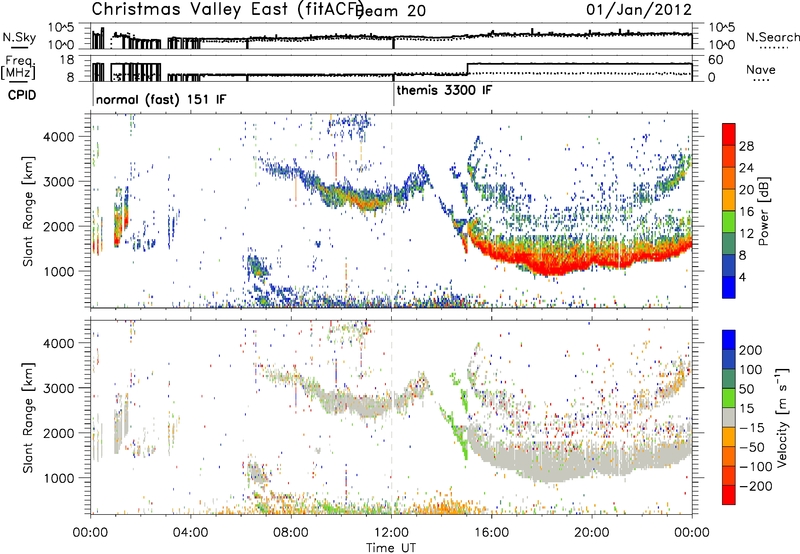The height and width of the screenshot is (554, 800).
Task: Click the '4000' tick of power panel
Action: [x=59, y=137]
